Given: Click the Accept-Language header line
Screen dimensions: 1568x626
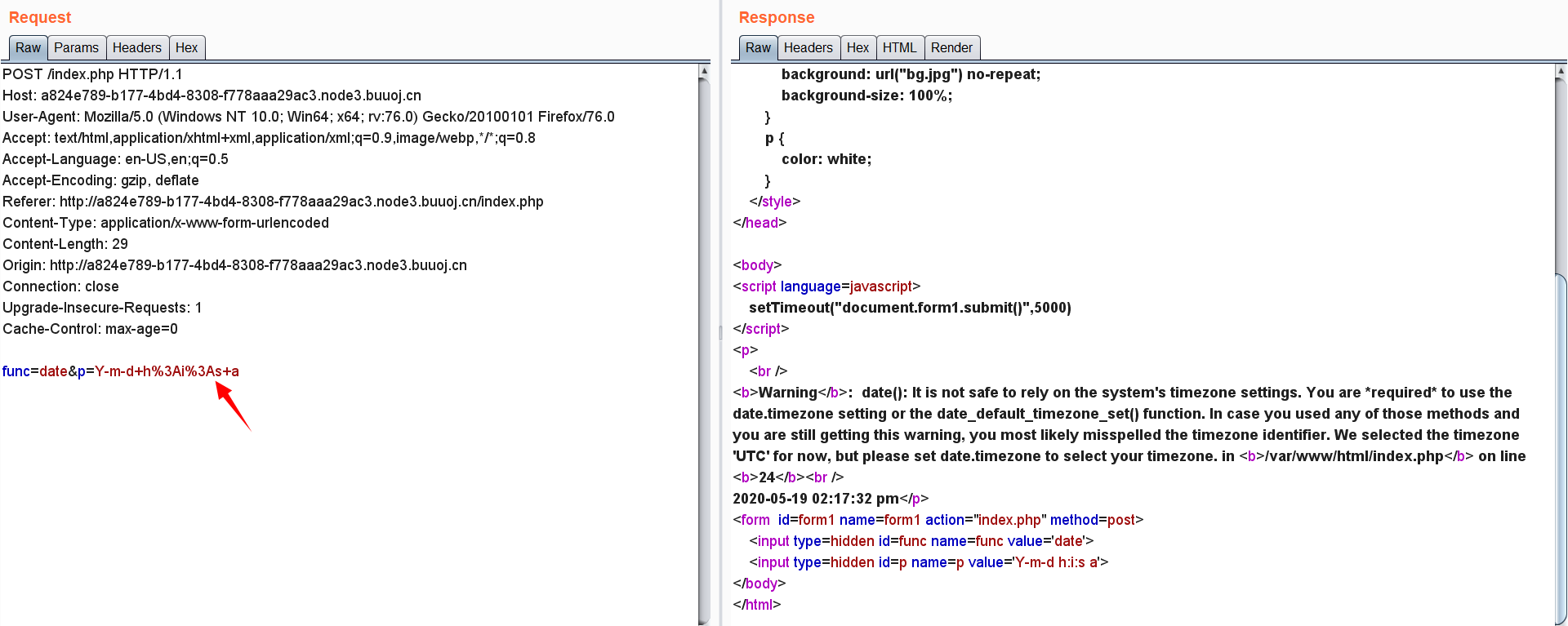Looking at the screenshot, I should pyautogui.click(x=115, y=159).
